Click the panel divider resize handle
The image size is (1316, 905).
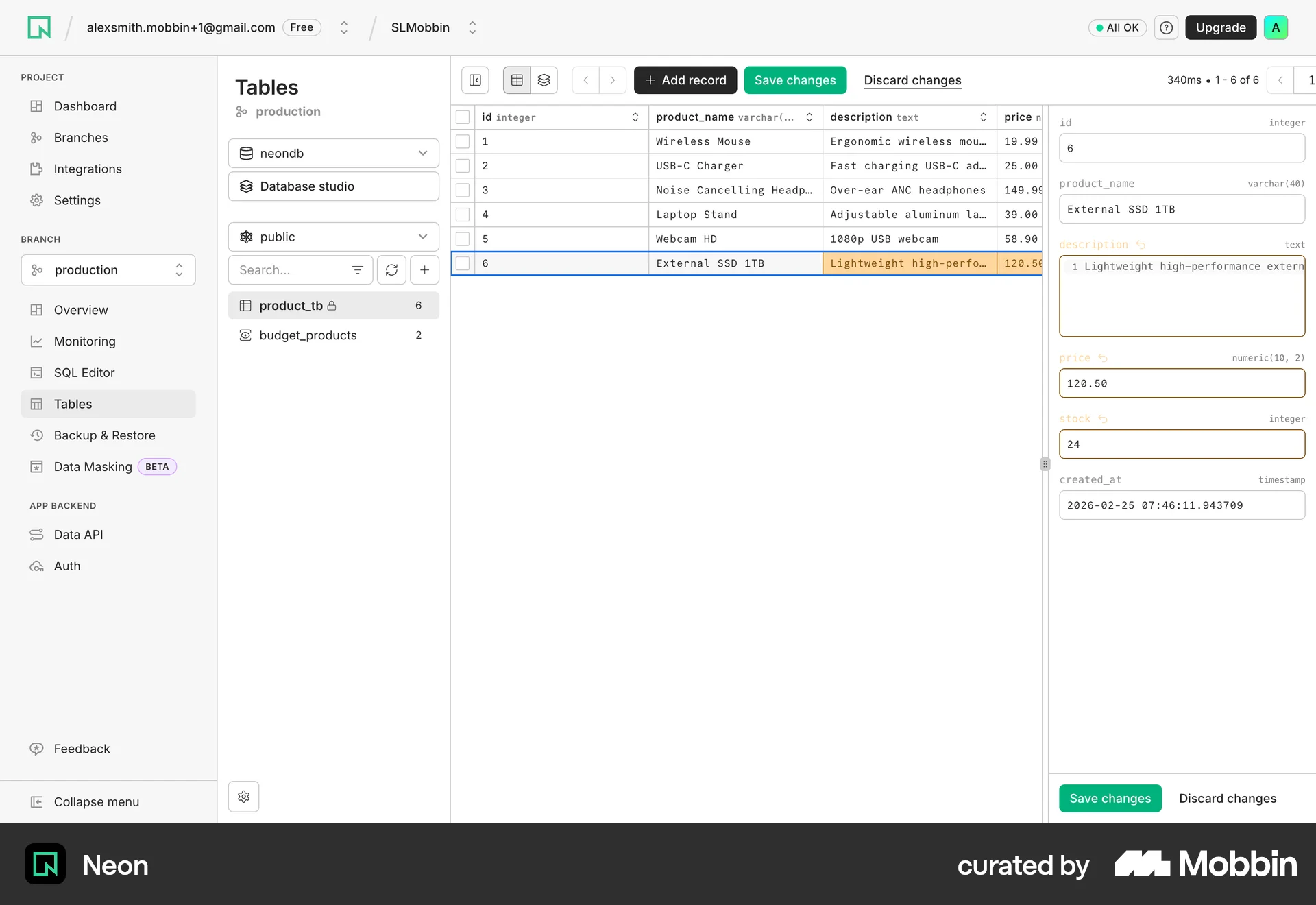[x=1045, y=464]
